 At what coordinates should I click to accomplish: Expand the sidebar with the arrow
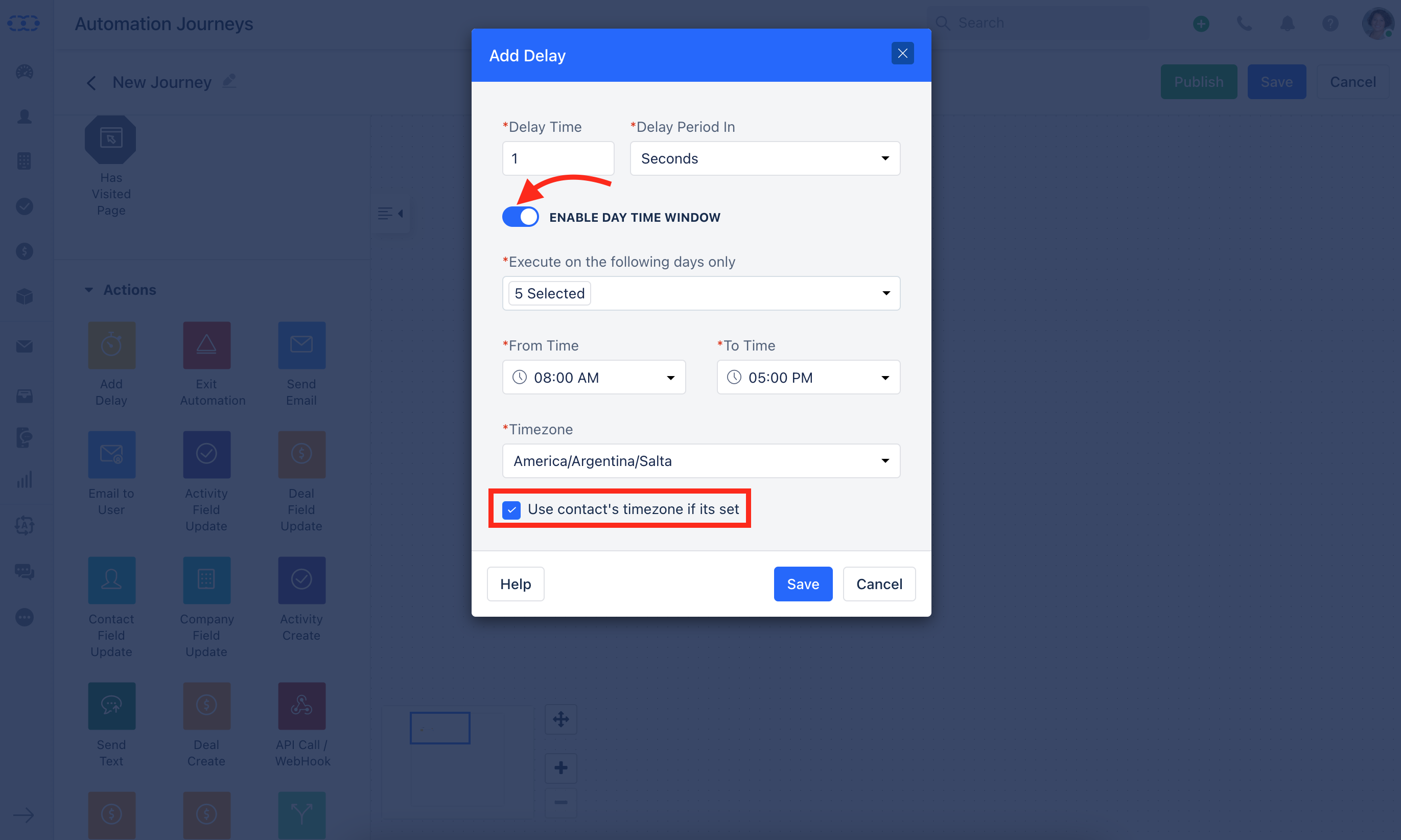tap(23, 815)
